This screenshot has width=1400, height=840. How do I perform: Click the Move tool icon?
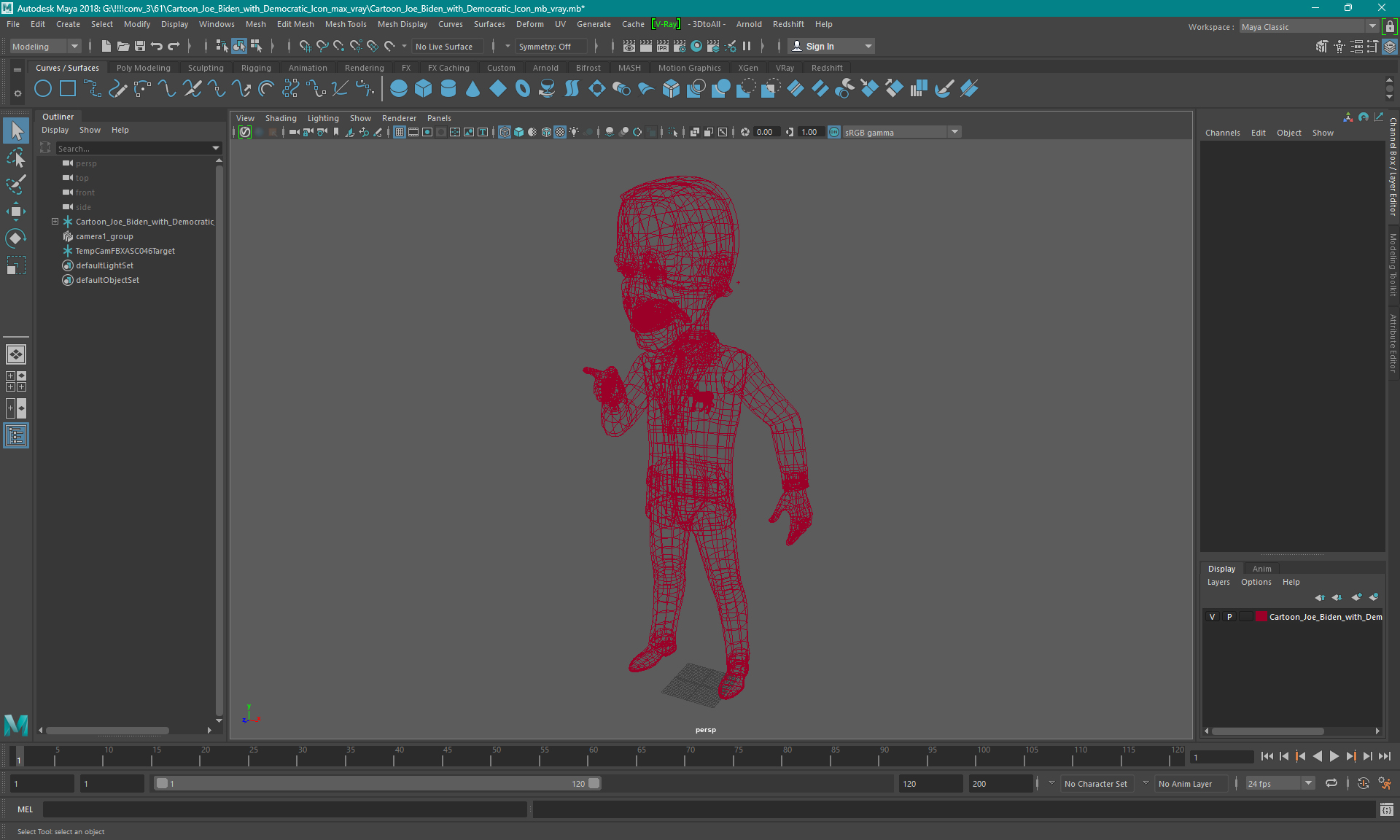(x=15, y=211)
